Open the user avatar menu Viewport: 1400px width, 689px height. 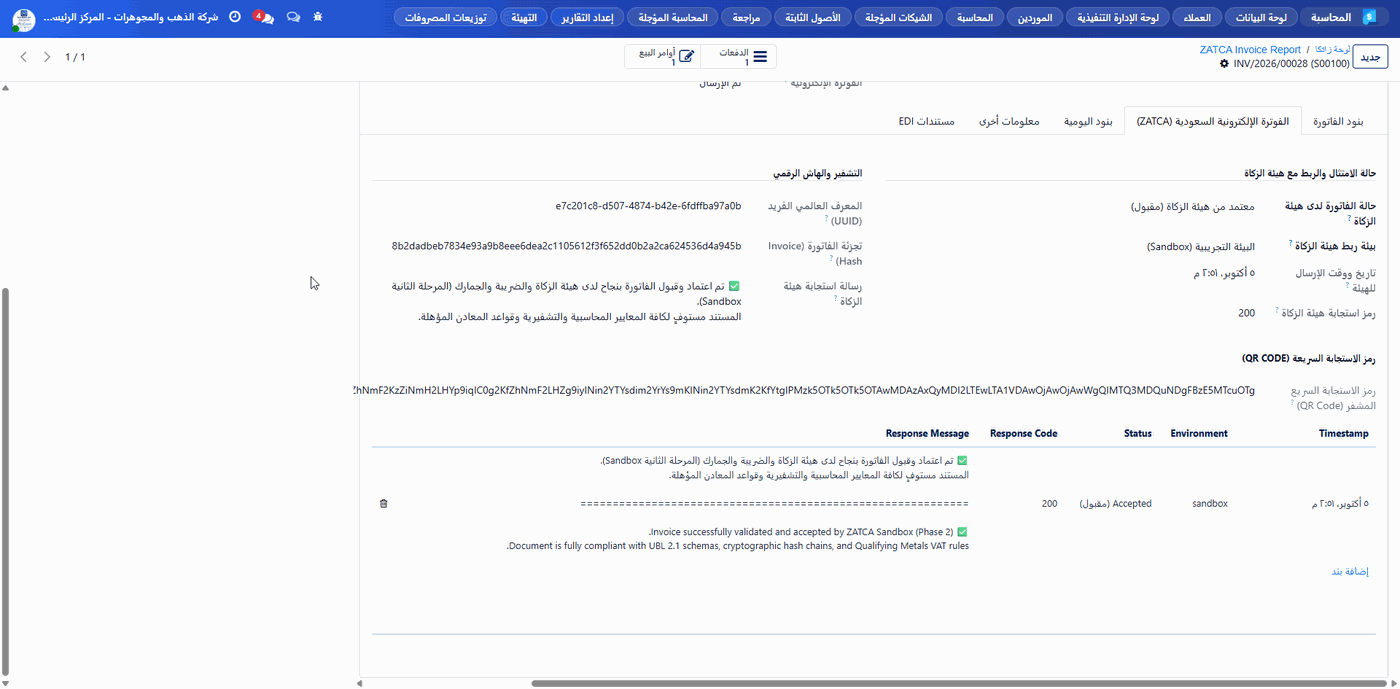pos(23,19)
